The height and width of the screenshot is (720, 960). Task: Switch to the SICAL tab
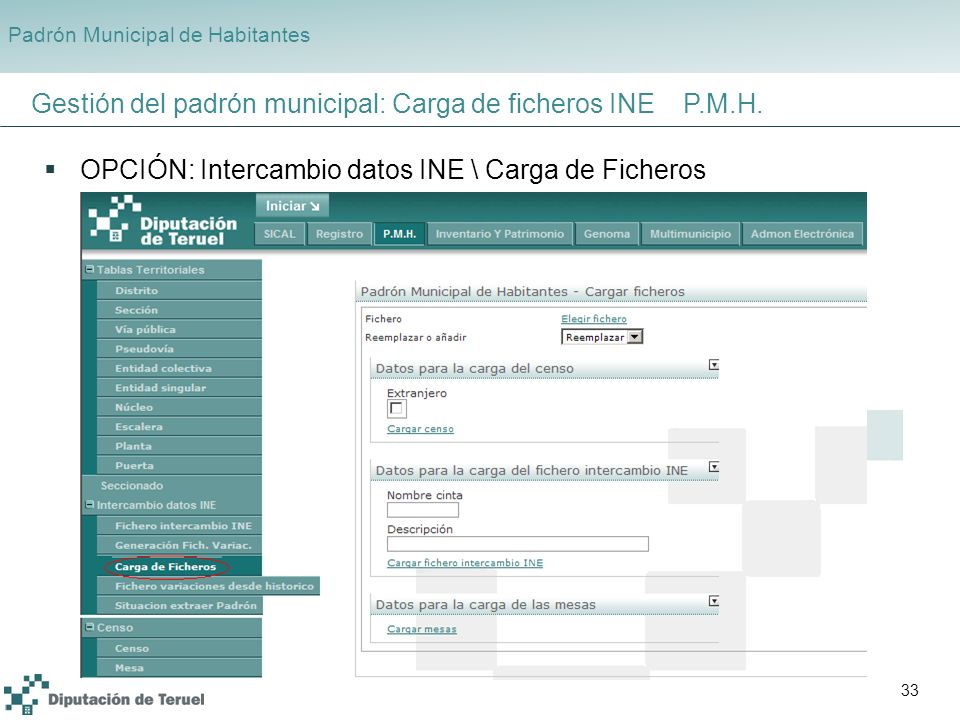[x=280, y=234]
